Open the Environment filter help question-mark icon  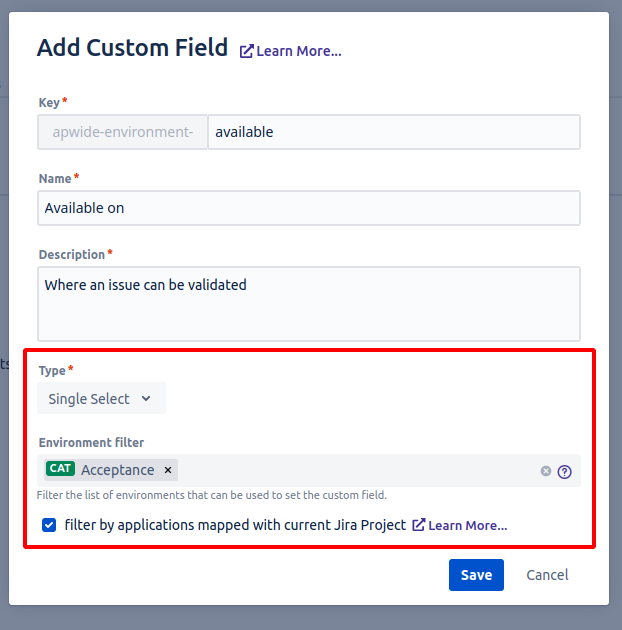pyautogui.click(x=565, y=472)
